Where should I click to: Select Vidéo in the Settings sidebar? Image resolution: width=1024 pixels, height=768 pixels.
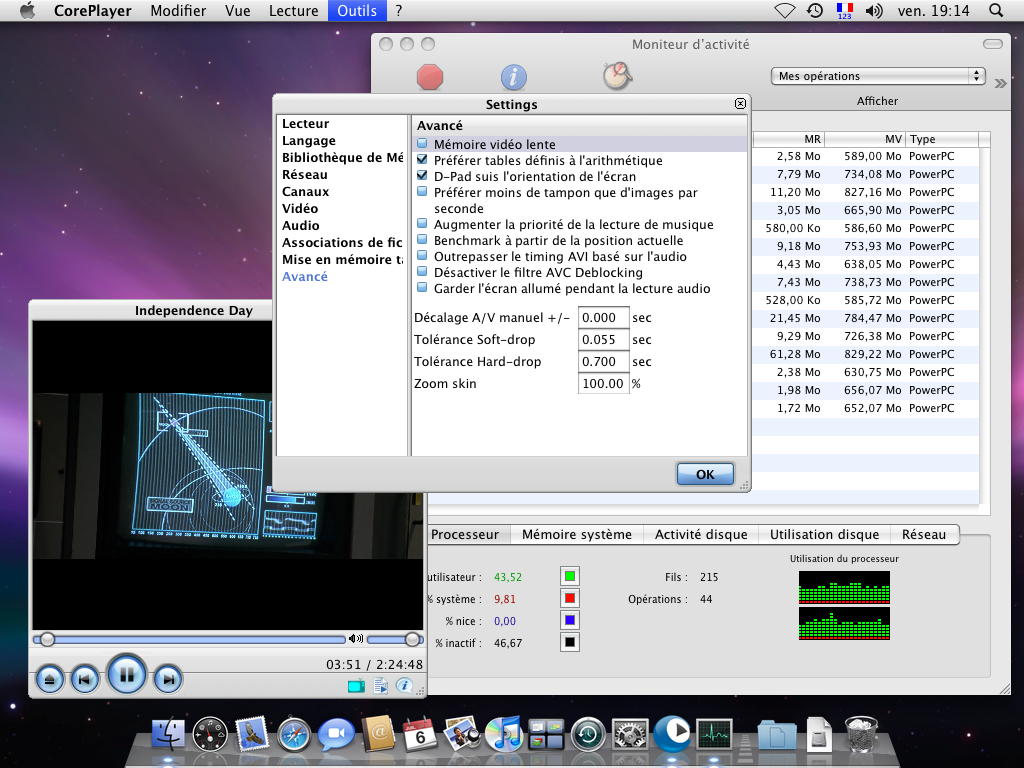coord(300,208)
